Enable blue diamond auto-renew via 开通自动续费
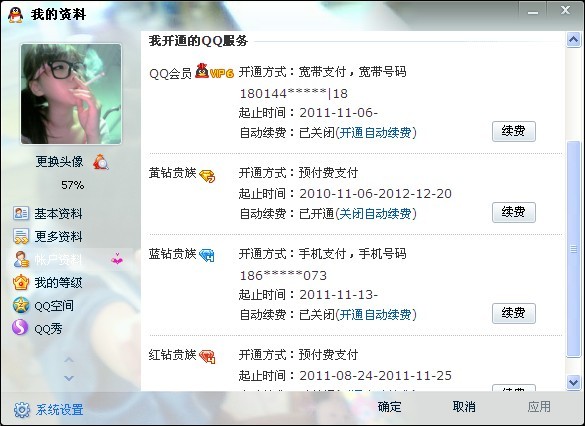This screenshot has height=426, width=585. [x=375, y=314]
